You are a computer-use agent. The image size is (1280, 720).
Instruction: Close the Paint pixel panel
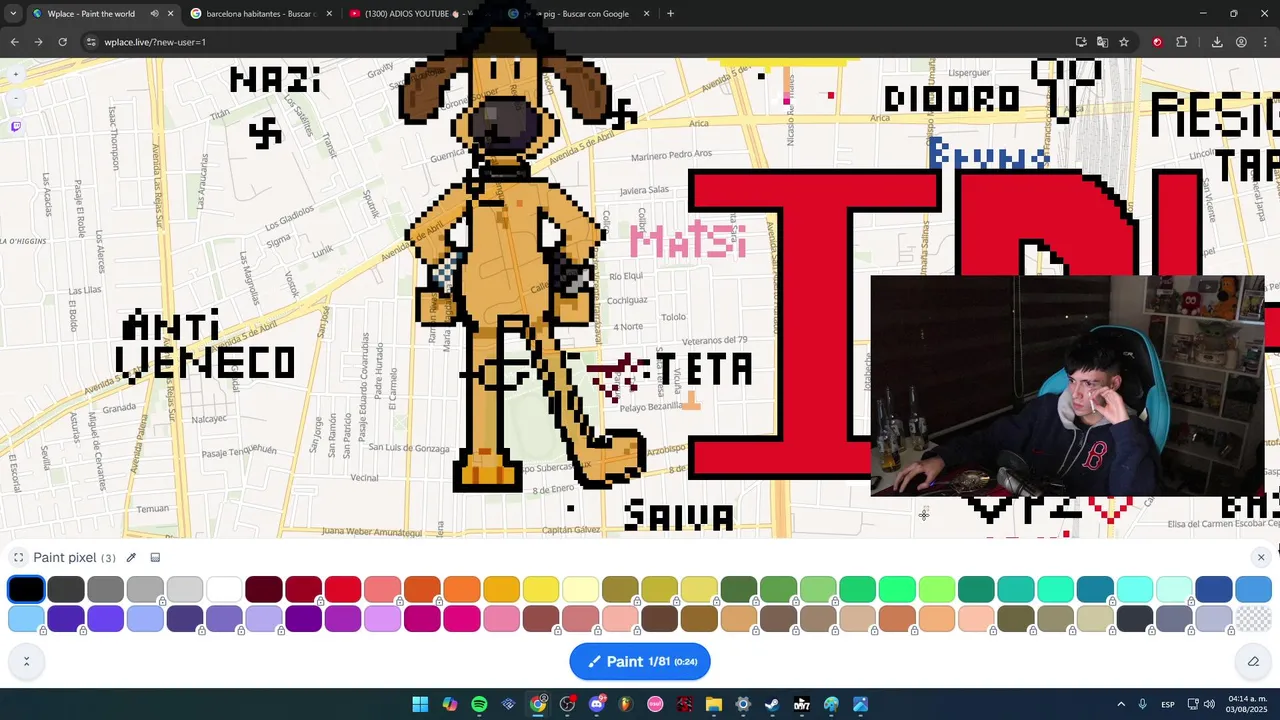pos(1261,557)
